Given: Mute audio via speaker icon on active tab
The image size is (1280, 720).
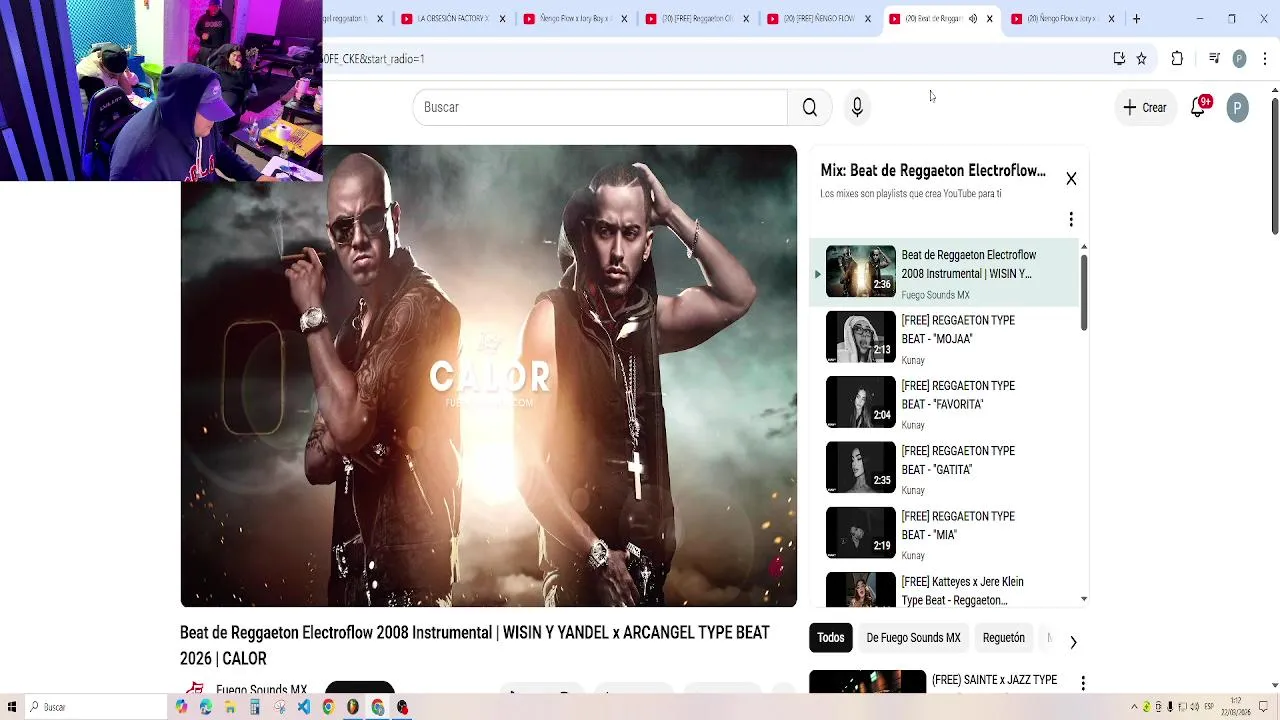Looking at the screenshot, I should click(973, 18).
